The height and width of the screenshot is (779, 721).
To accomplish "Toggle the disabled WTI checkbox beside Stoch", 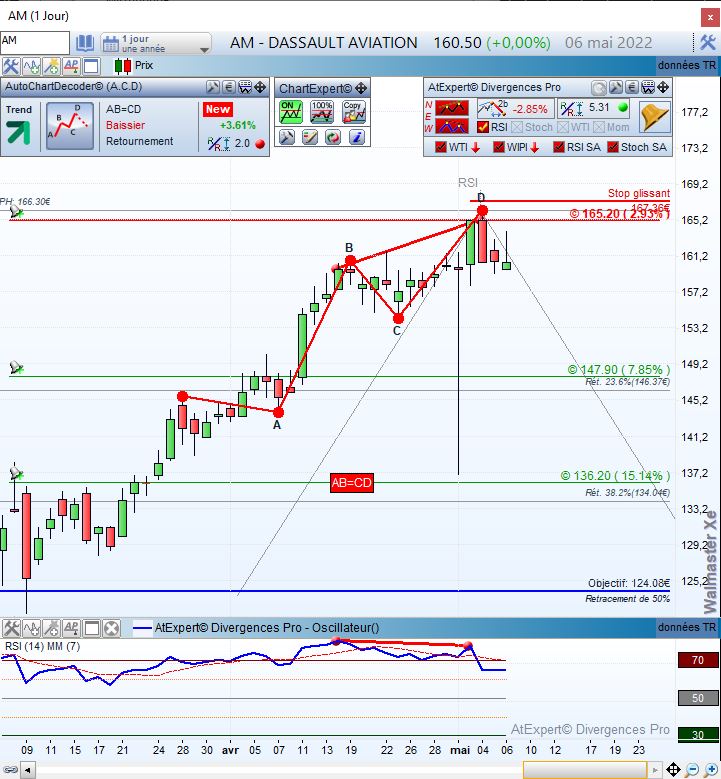I will (x=562, y=128).
